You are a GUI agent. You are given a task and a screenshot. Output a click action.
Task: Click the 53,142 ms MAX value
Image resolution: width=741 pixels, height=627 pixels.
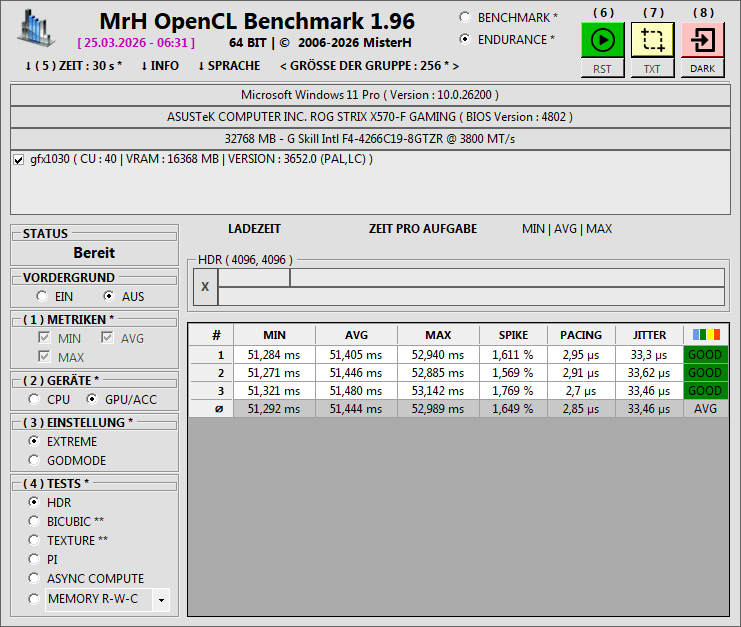(438, 391)
